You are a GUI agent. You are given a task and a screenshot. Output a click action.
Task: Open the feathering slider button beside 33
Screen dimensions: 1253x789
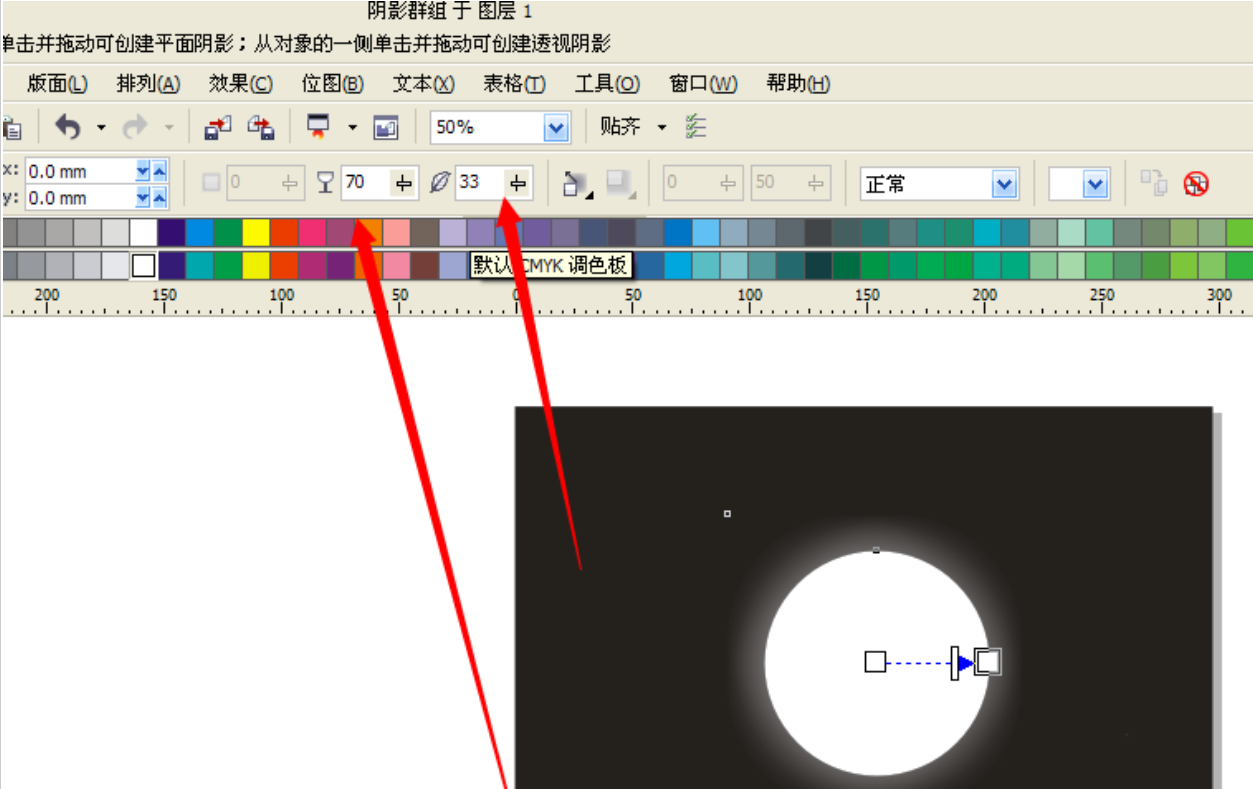pyautogui.click(x=518, y=183)
